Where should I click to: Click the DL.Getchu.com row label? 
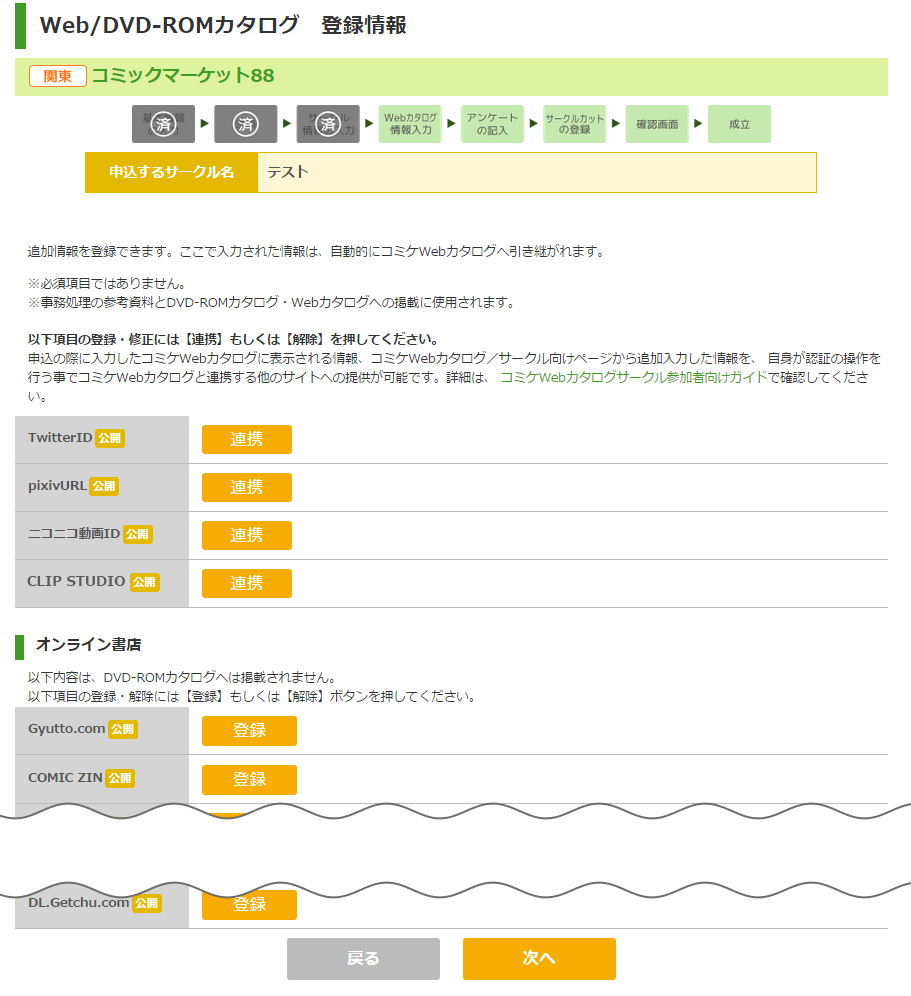coord(79,903)
